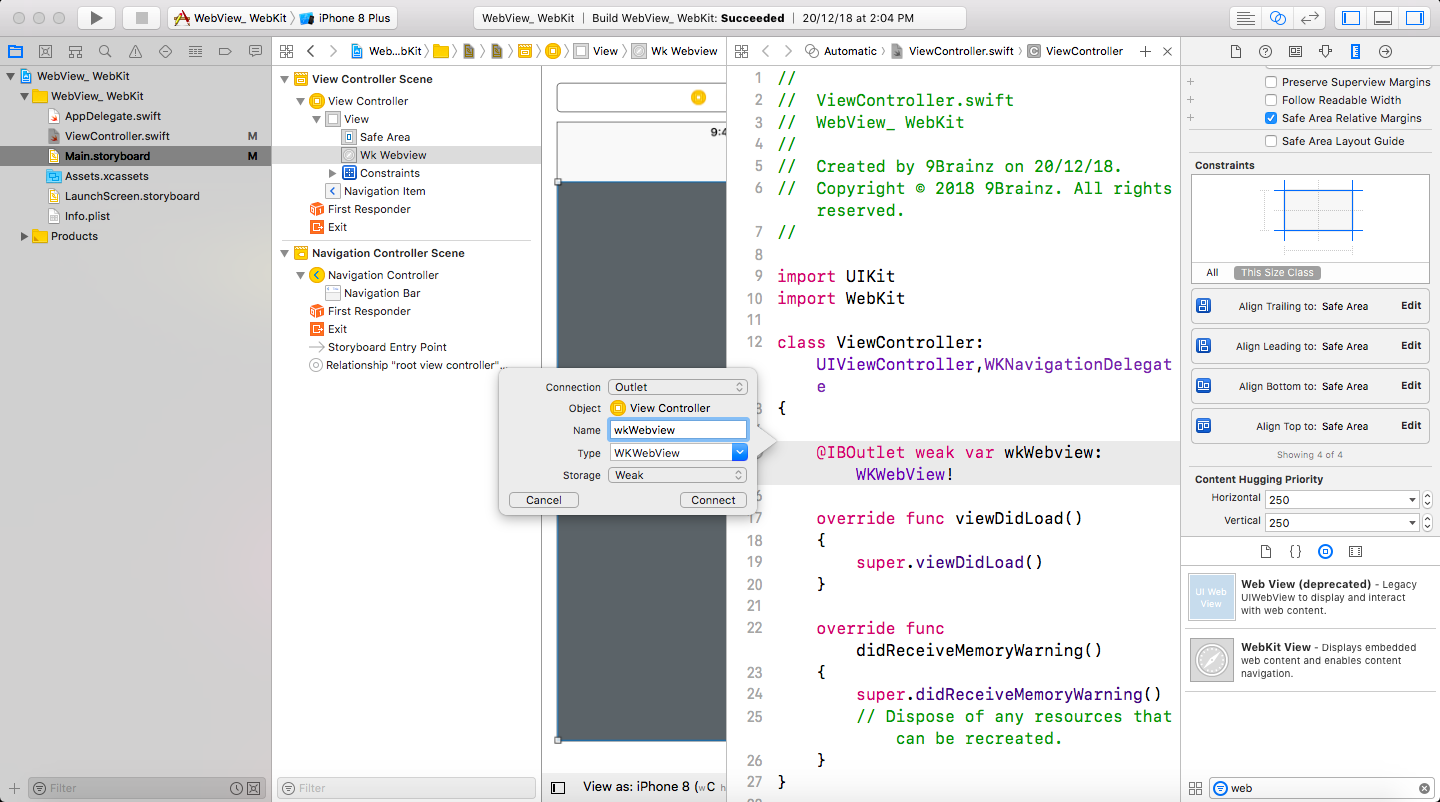Select This Size Class tab
The width and height of the screenshot is (1440, 802).
pyautogui.click(x=1277, y=273)
